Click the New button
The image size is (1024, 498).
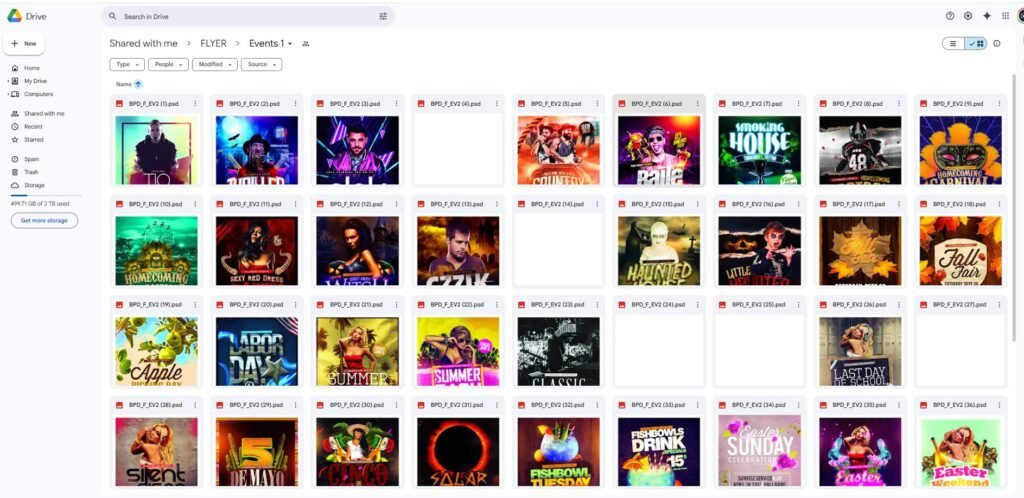pos(24,44)
